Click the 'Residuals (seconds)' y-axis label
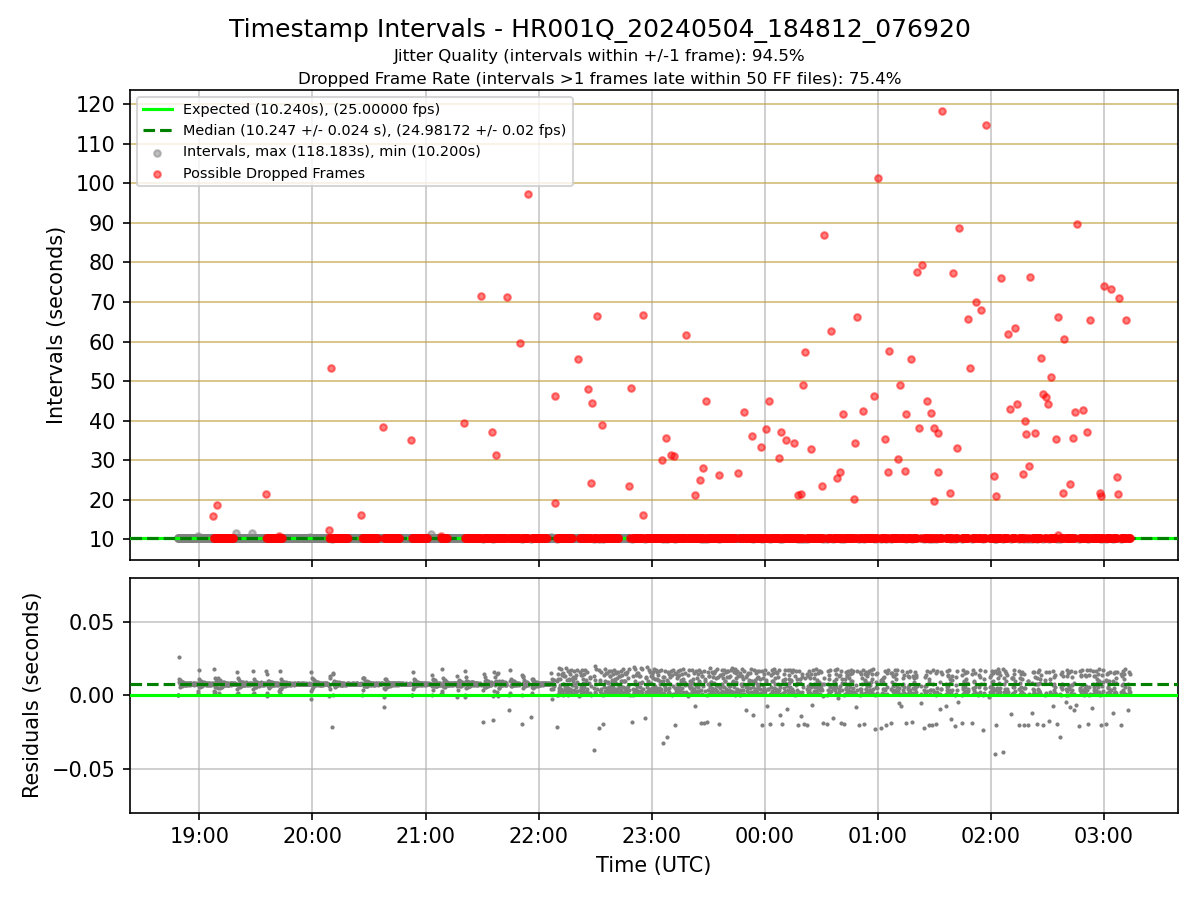 pyautogui.click(x=32, y=695)
